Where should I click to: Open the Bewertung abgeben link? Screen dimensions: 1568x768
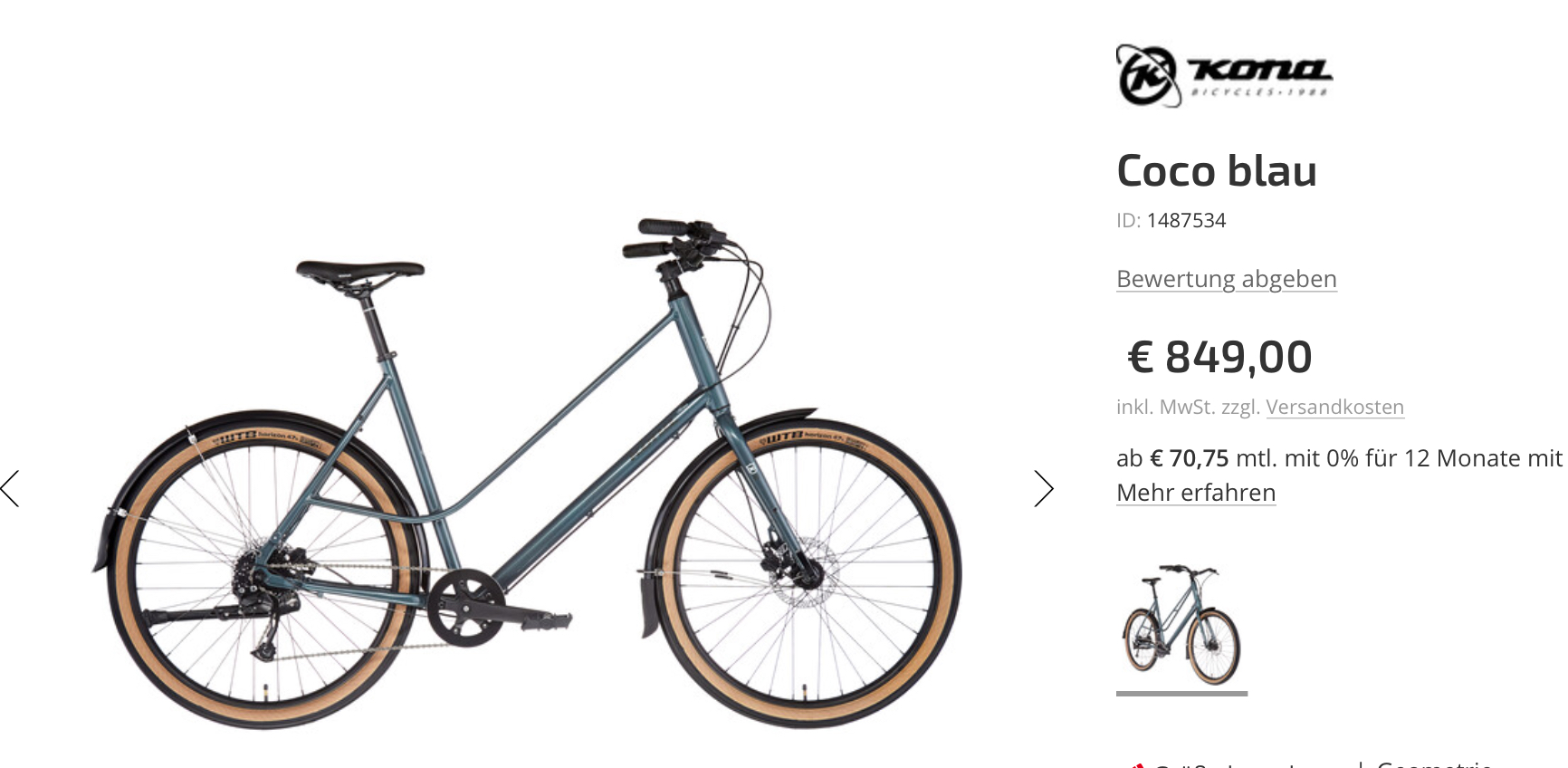coord(1227,279)
